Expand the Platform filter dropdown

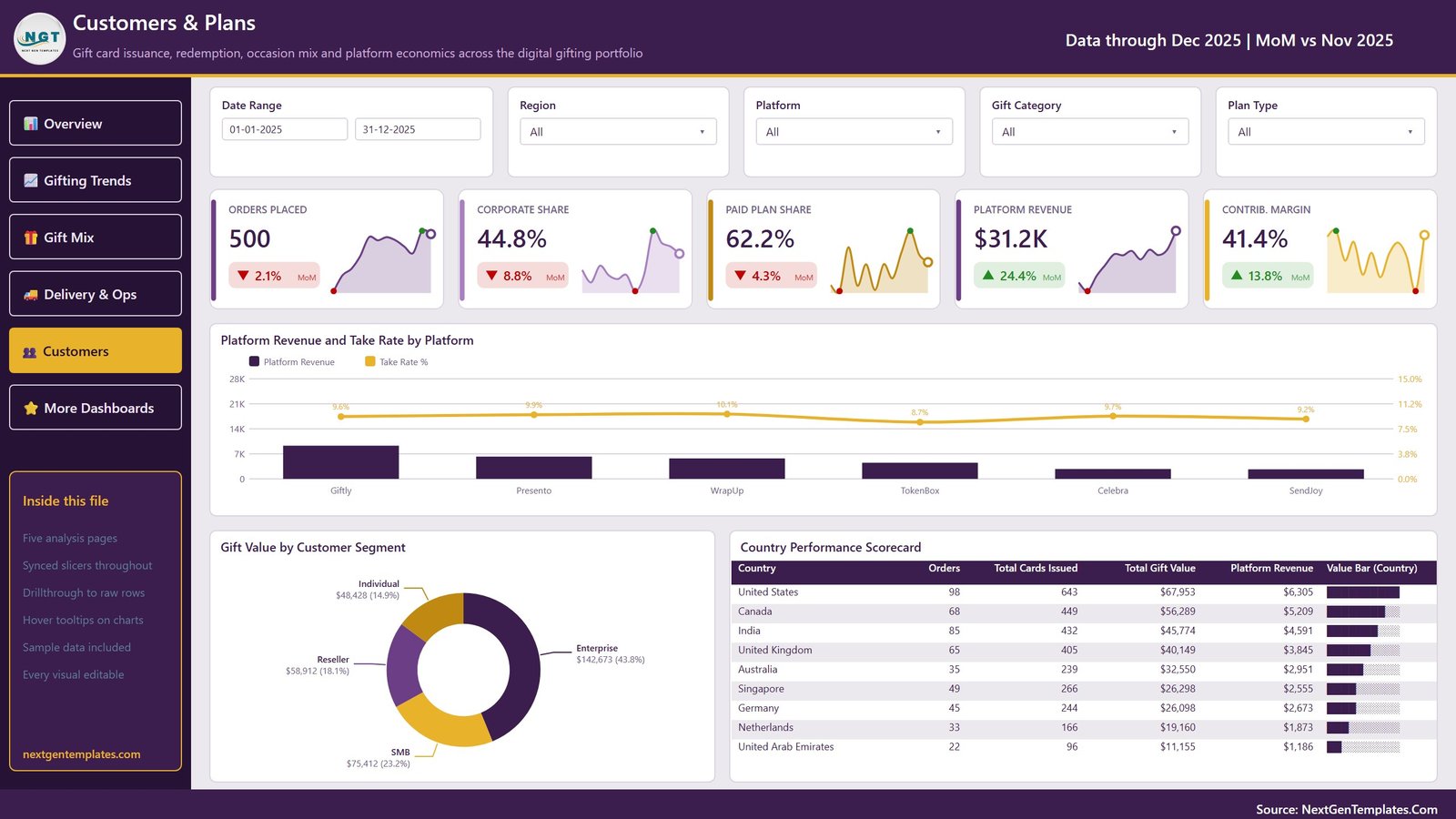pos(854,132)
